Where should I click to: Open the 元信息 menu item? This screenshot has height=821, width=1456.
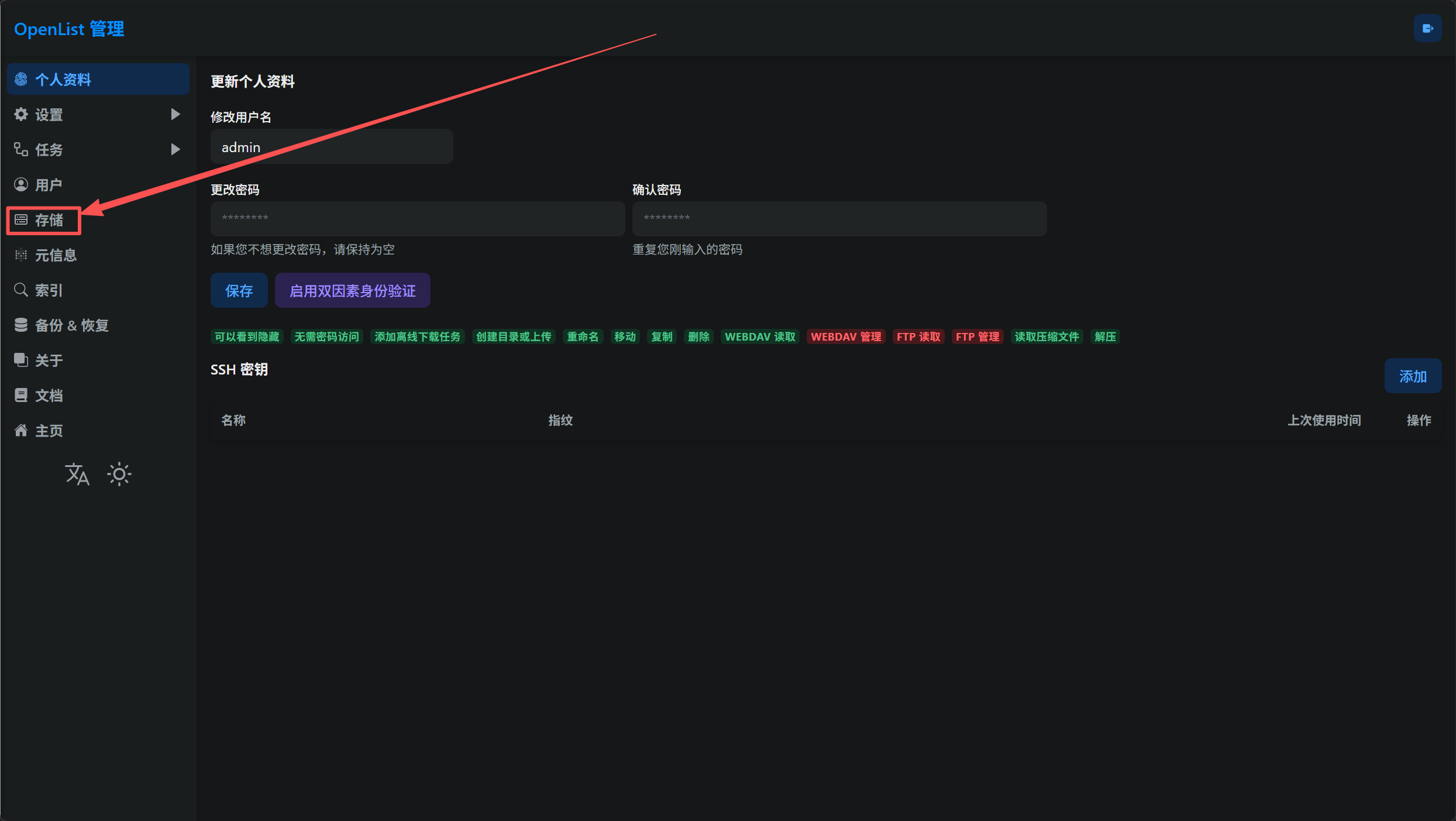click(x=56, y=255)
